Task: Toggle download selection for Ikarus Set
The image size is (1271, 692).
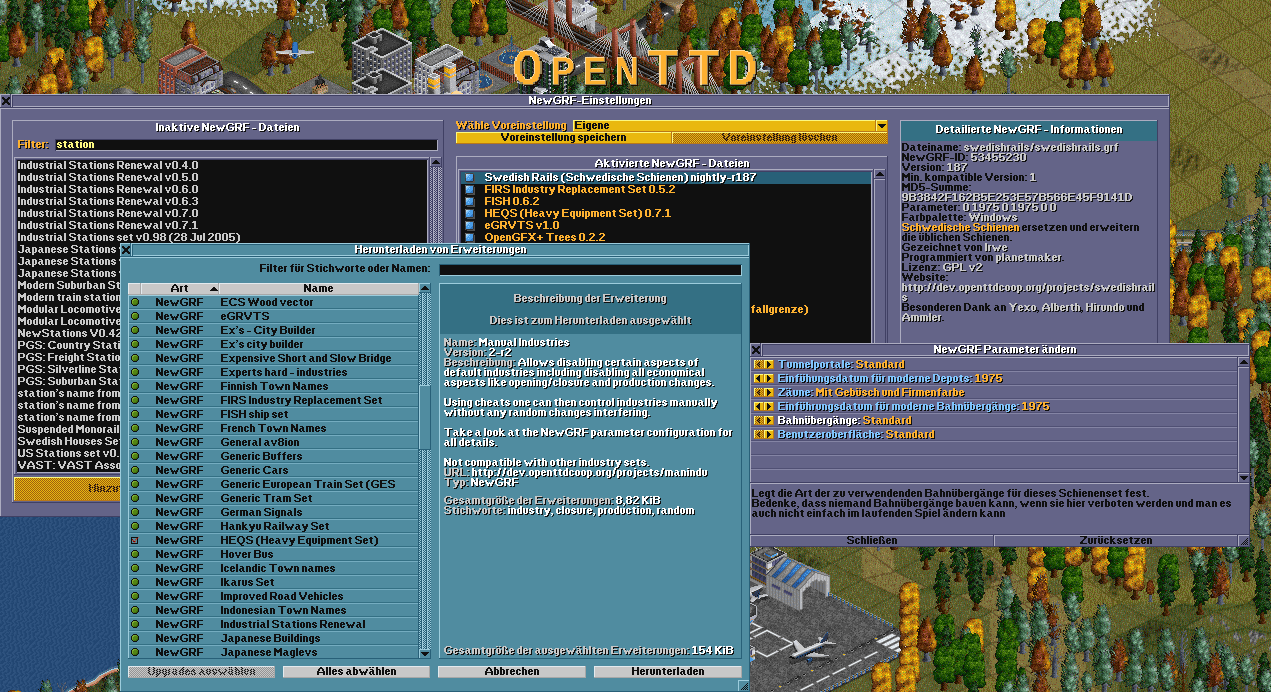Action: click(x=136, y=582)
